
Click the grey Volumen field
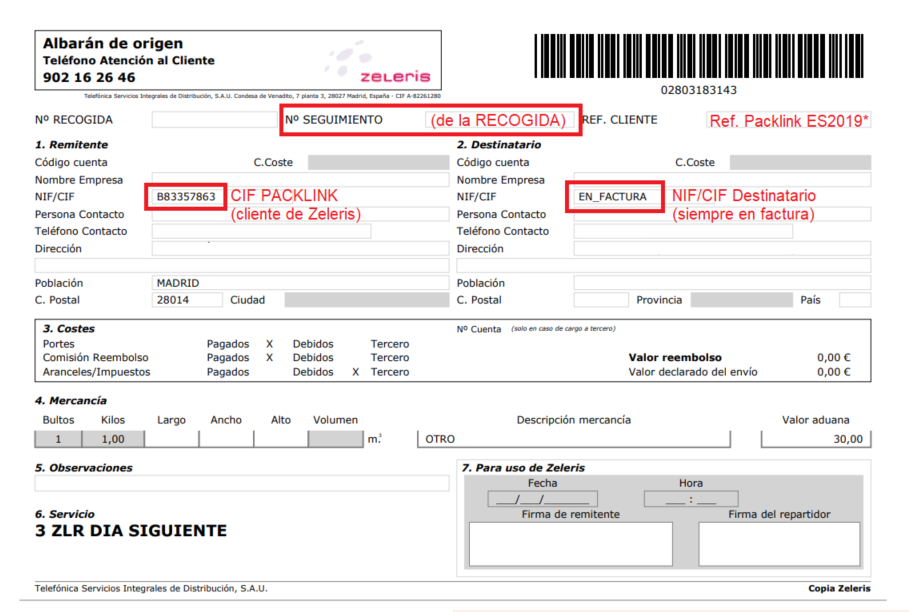coord(336,439)
